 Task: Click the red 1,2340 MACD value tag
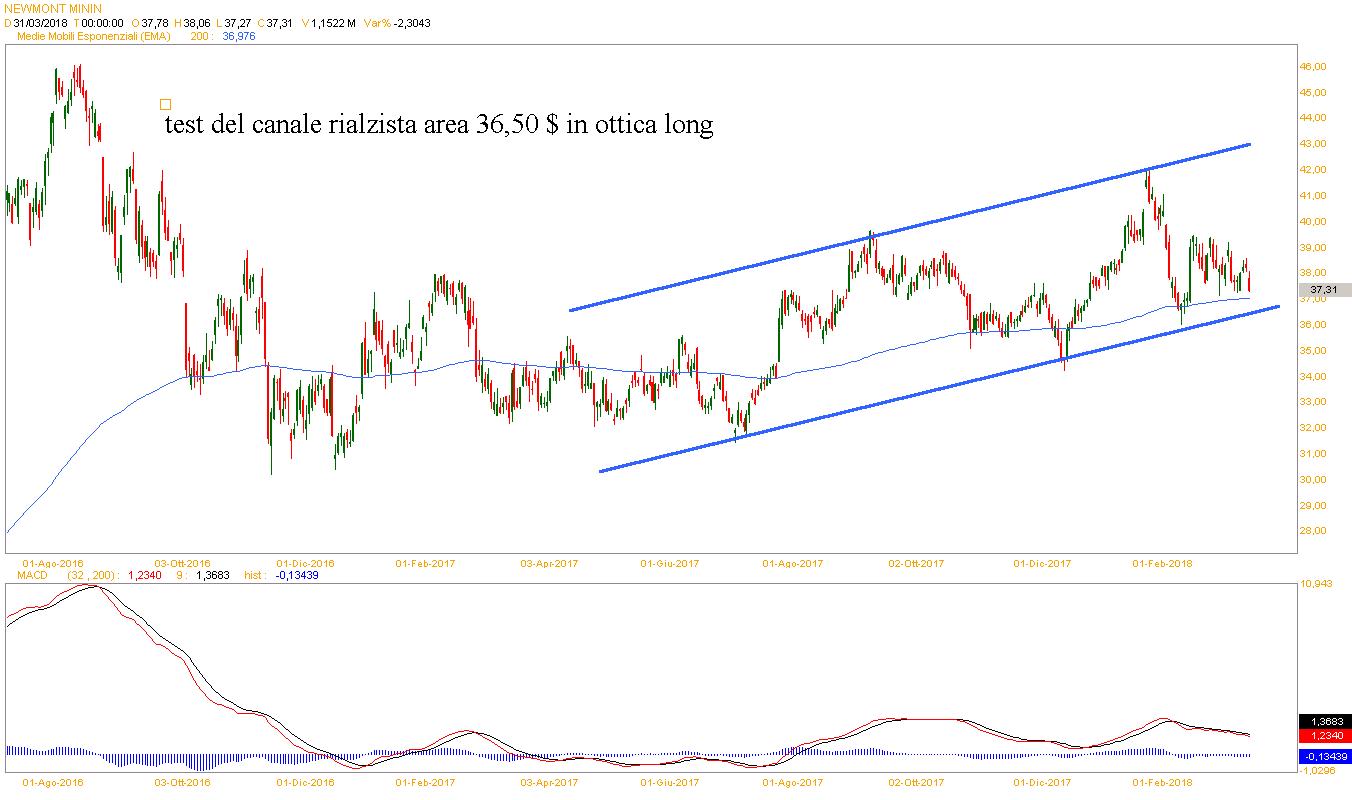point(1324,735)
